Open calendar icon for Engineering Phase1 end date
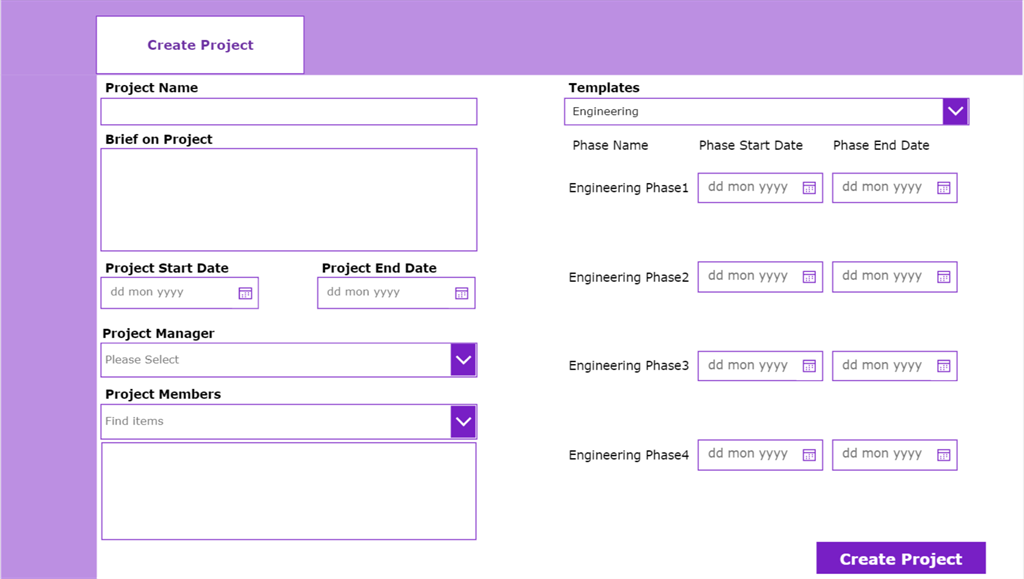The image size is (1024, 579). (x=943, y=188)
